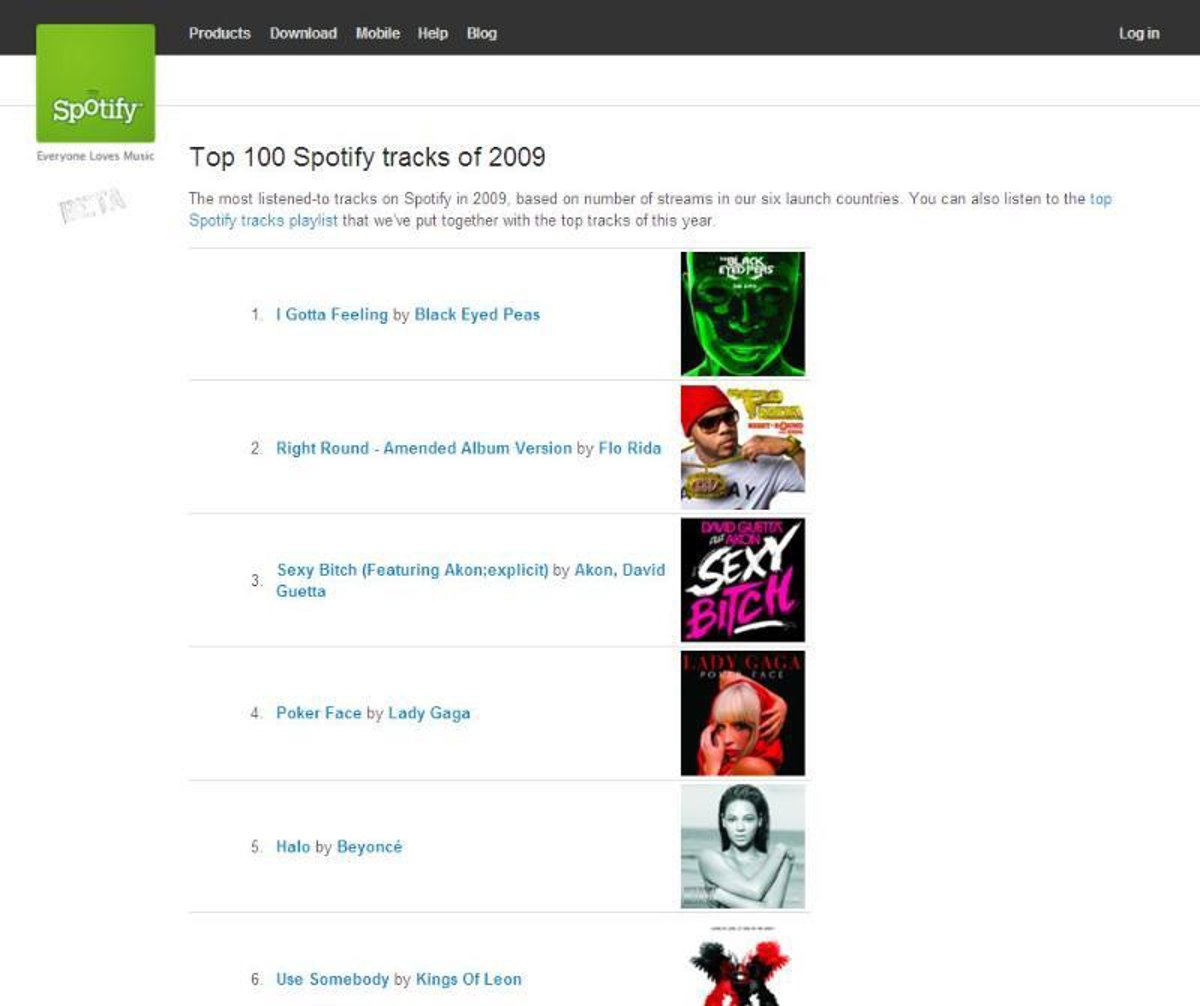Click the green Spotify logo
The height and width of the screenshot is (1006, 1200).
(x=96, y=84)
